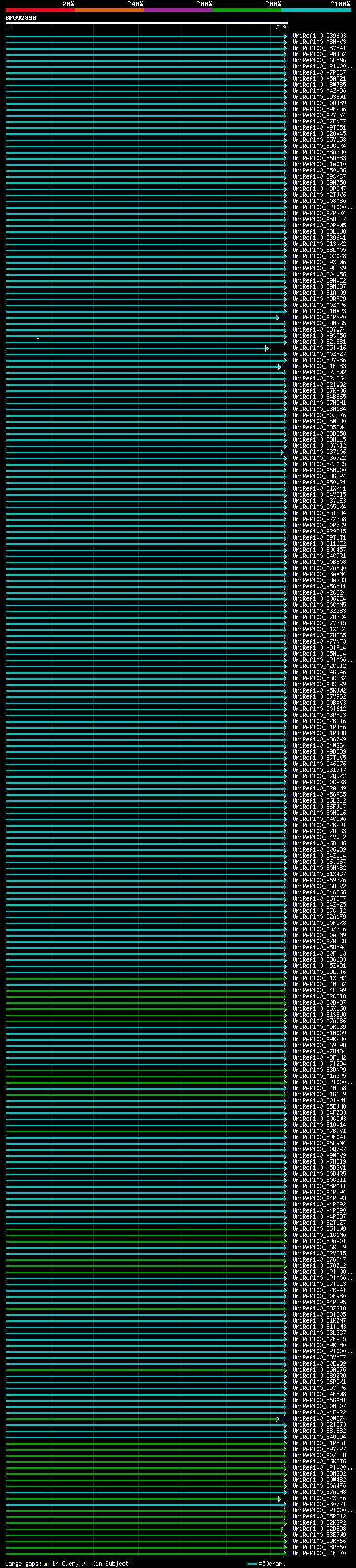Select label UniRef100_P22358
356x1568 pixels.
tap(319, 519)
